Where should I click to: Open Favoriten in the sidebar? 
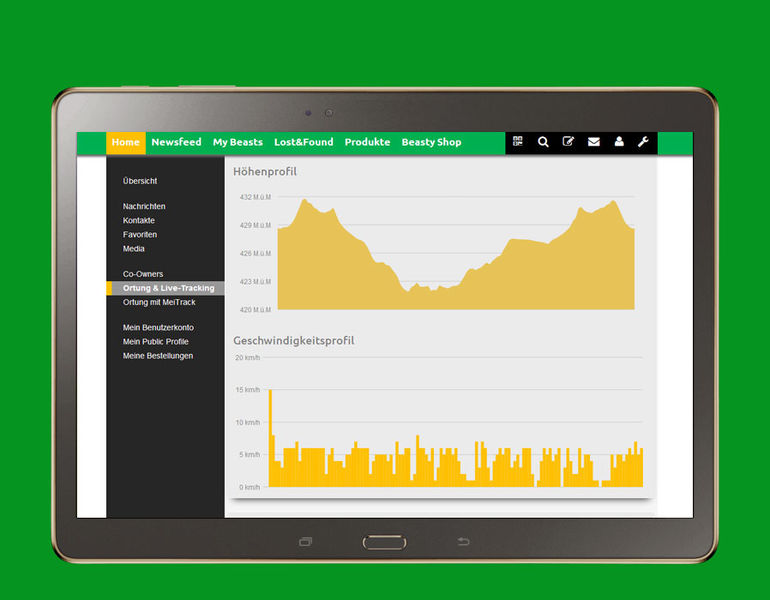coord(140,235)
